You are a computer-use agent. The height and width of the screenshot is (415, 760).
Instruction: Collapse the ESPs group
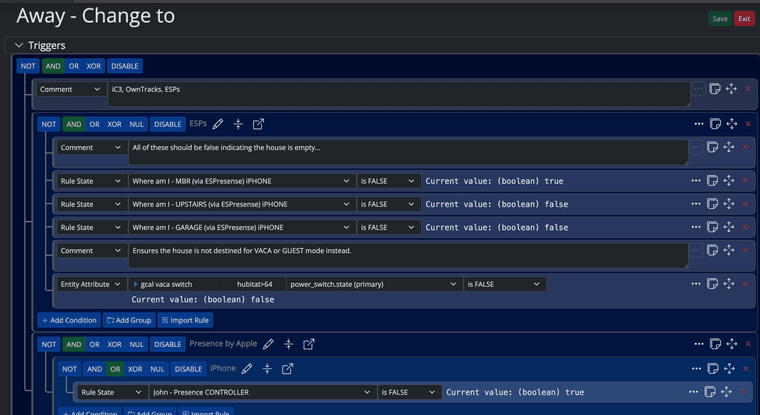(238, 124)
